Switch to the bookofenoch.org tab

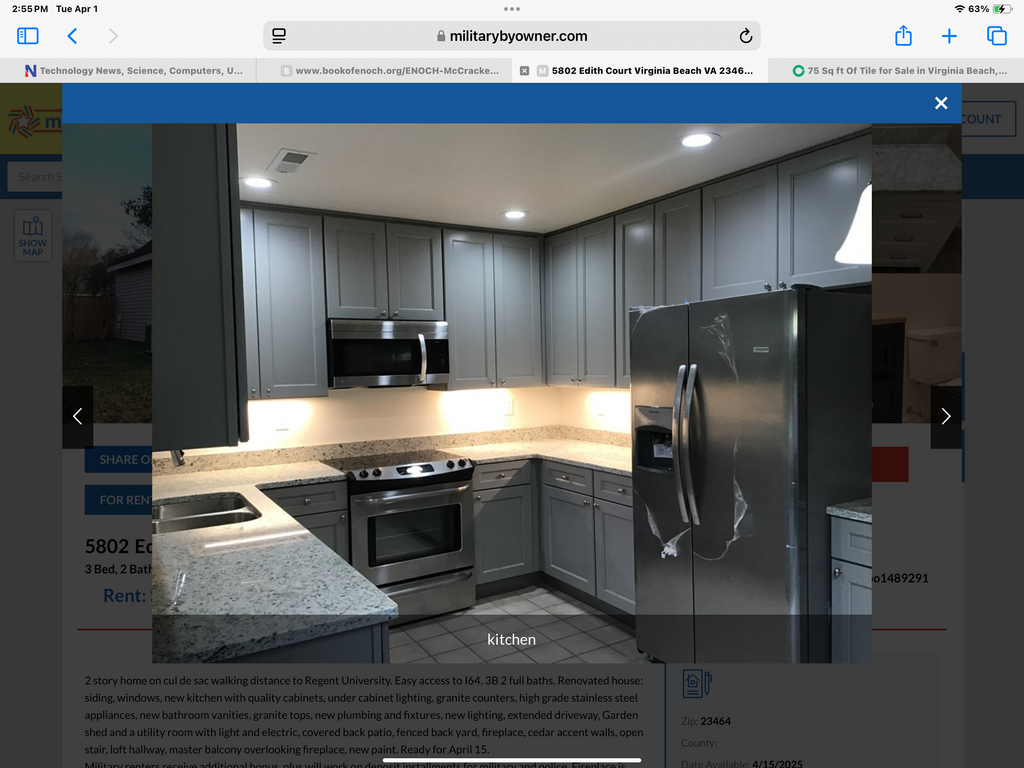(384, 71)
